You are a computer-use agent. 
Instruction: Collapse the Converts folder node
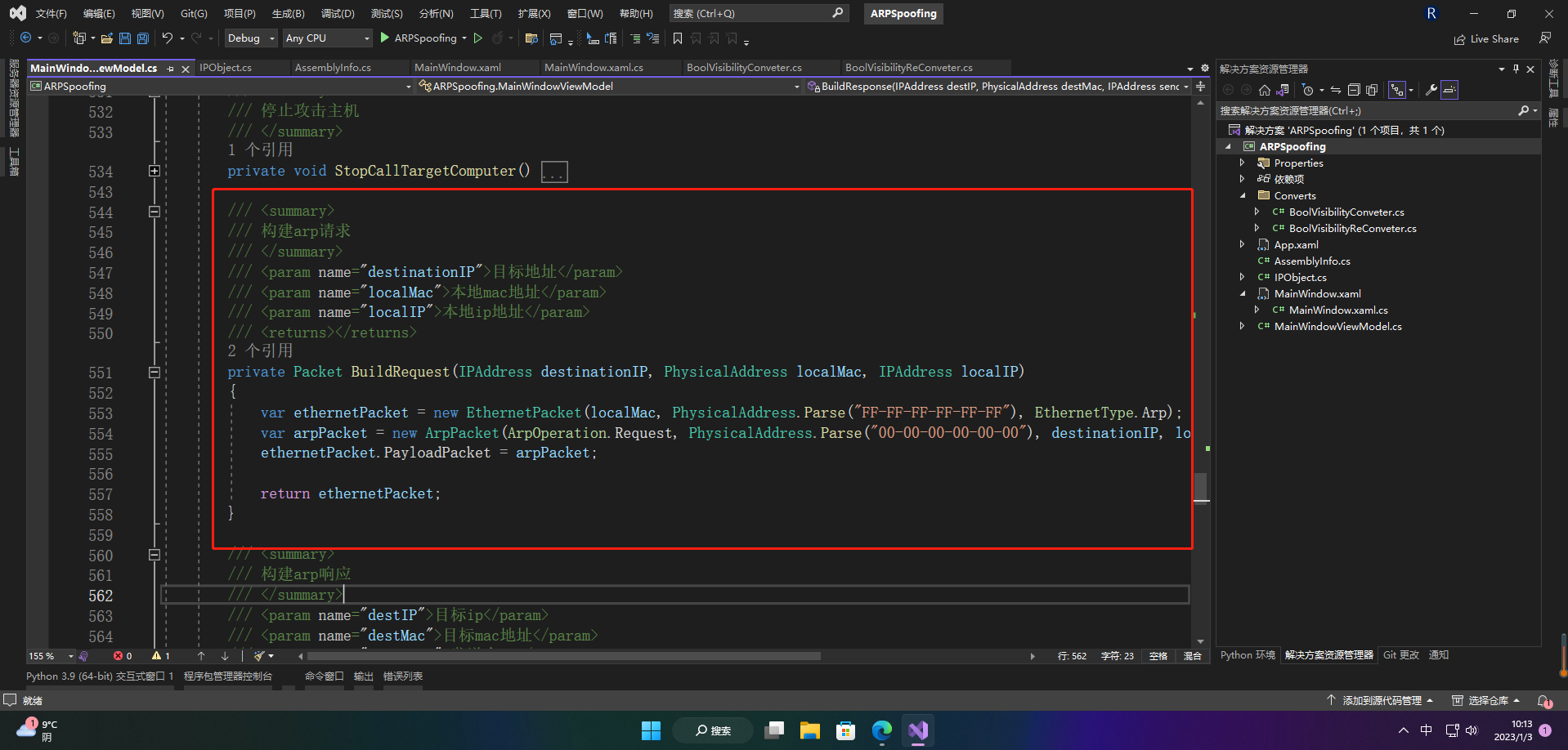(x=1243, y=195)
